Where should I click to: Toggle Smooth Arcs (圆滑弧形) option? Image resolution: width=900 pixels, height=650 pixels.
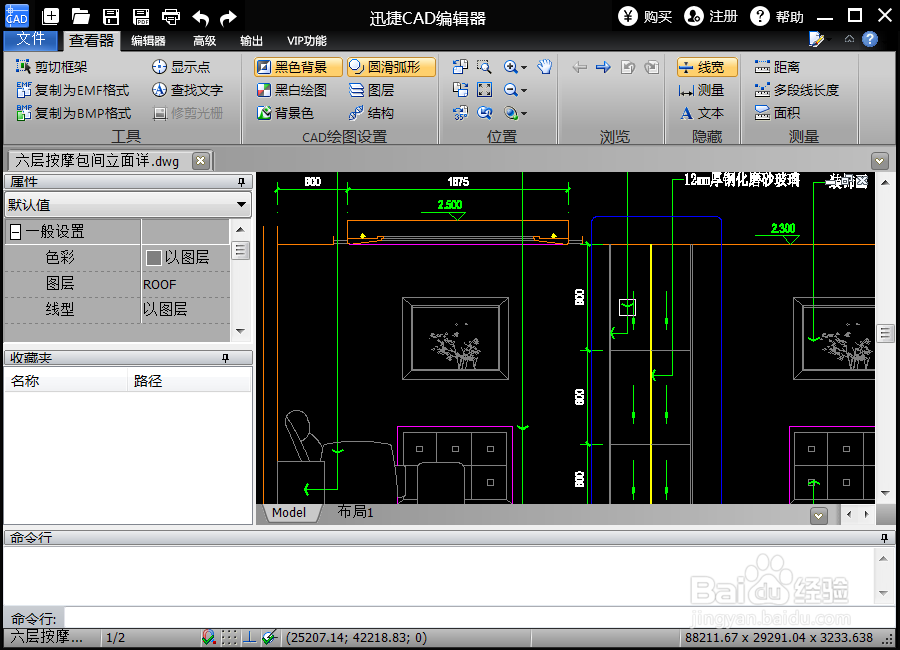pos(391,67)
